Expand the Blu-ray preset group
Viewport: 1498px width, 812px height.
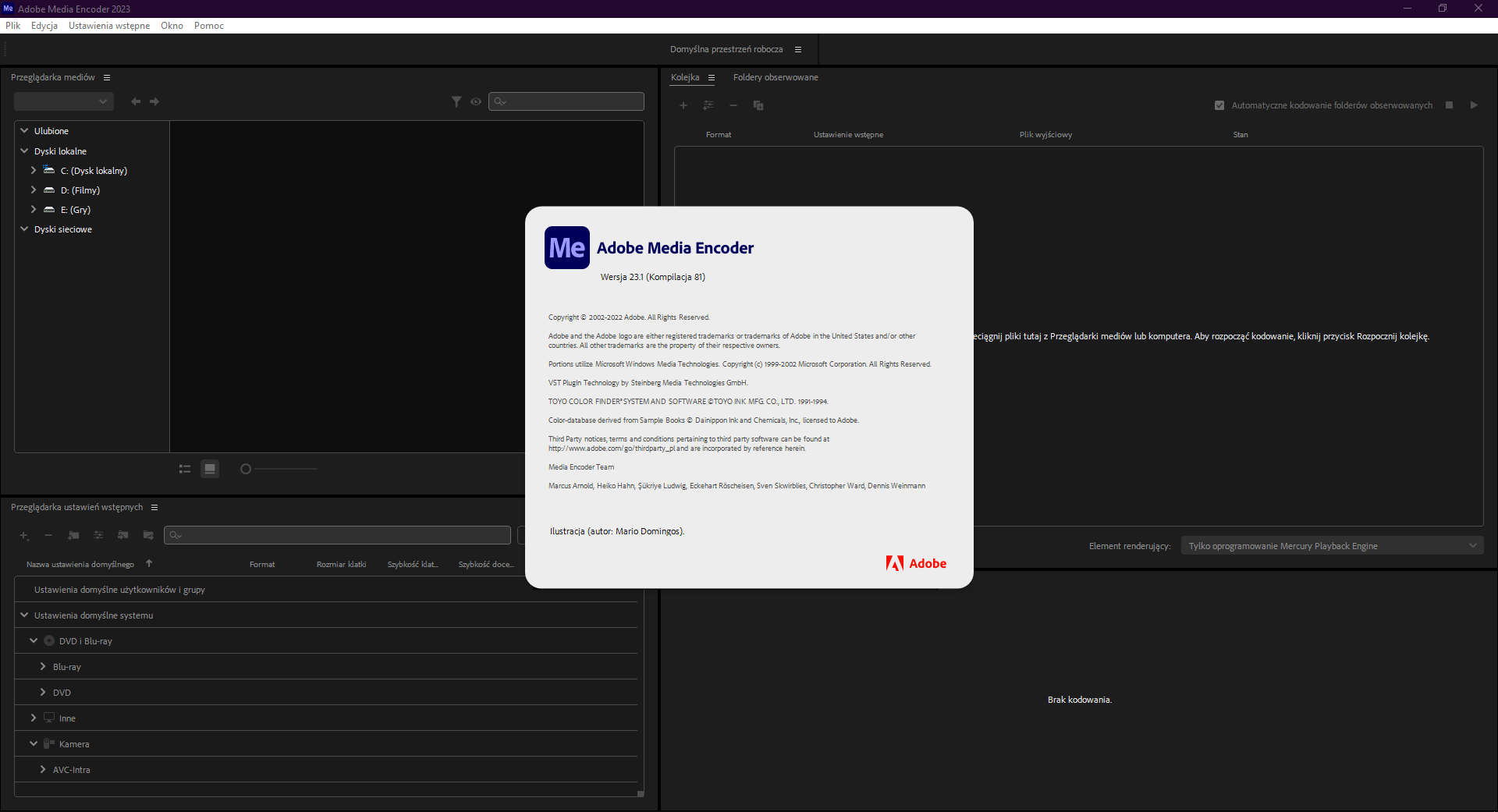(x=43, y=666)
